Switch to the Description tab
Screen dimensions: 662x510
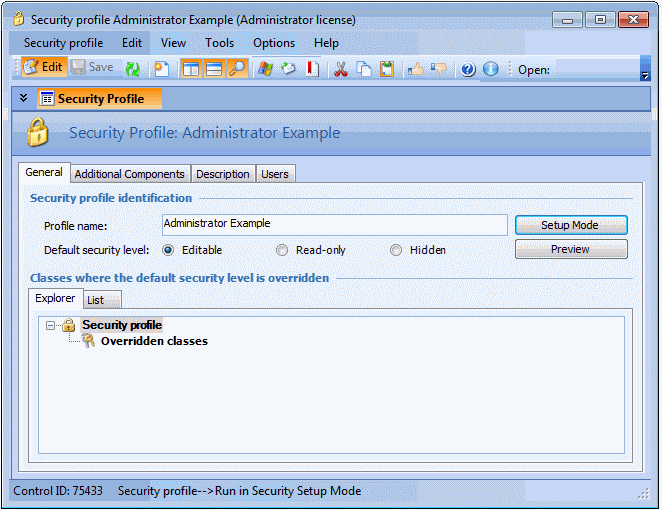click(223, 174)
